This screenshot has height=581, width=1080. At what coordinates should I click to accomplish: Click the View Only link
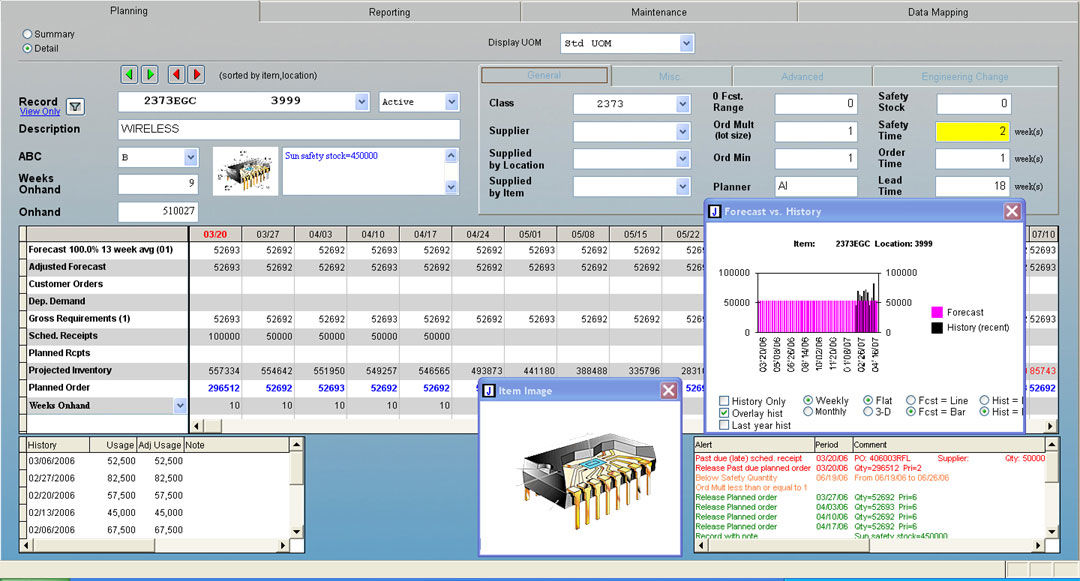point(40,112)
